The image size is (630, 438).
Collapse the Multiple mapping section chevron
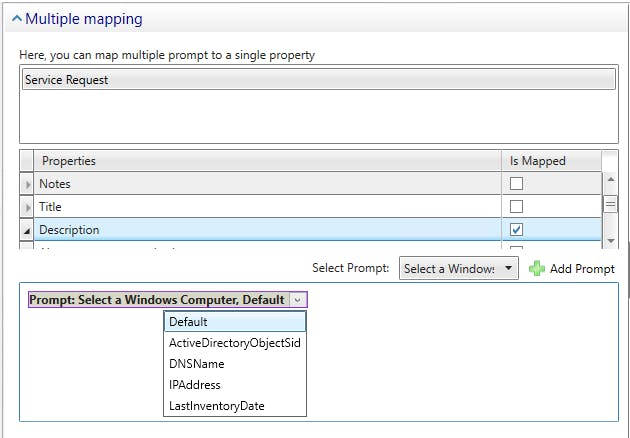(x=16, y=18)
